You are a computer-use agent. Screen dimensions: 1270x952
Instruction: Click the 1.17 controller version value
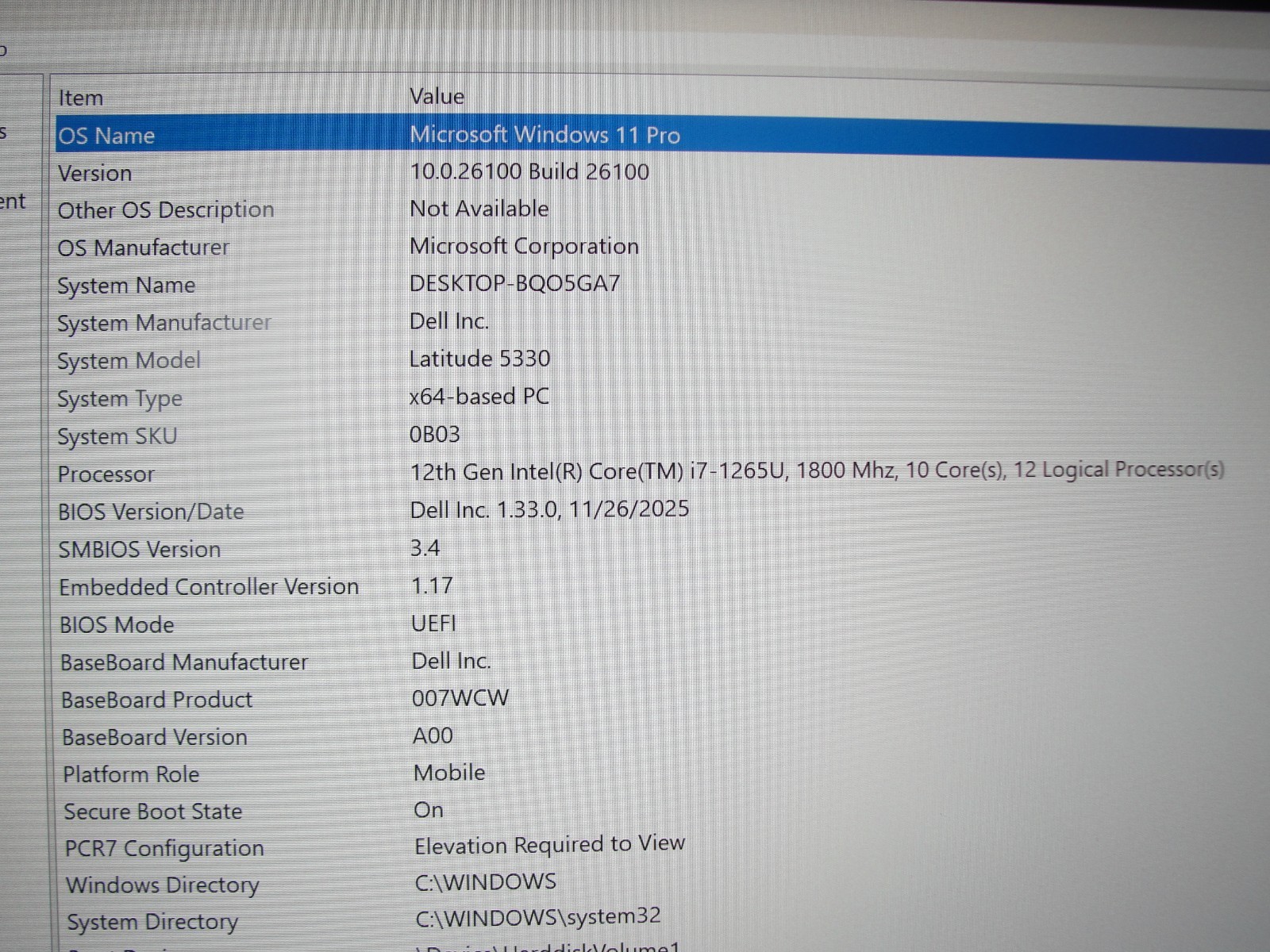(x=432, y=585)
